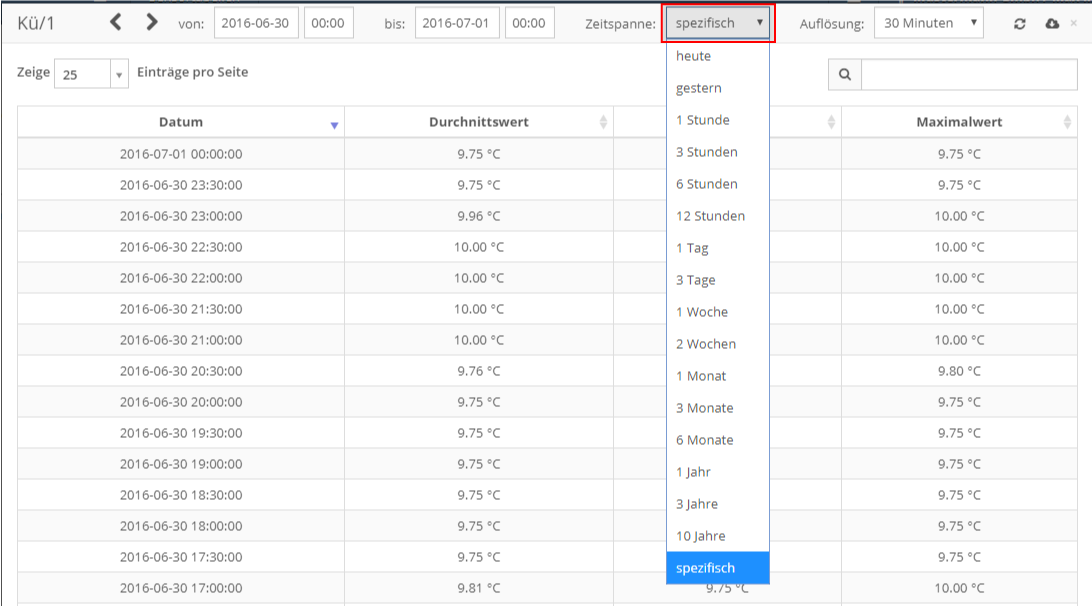This screenshot has height=606, width=1092.
Task: Click date cell 2016-06-30 19:00:00
Action: point(181,464)
